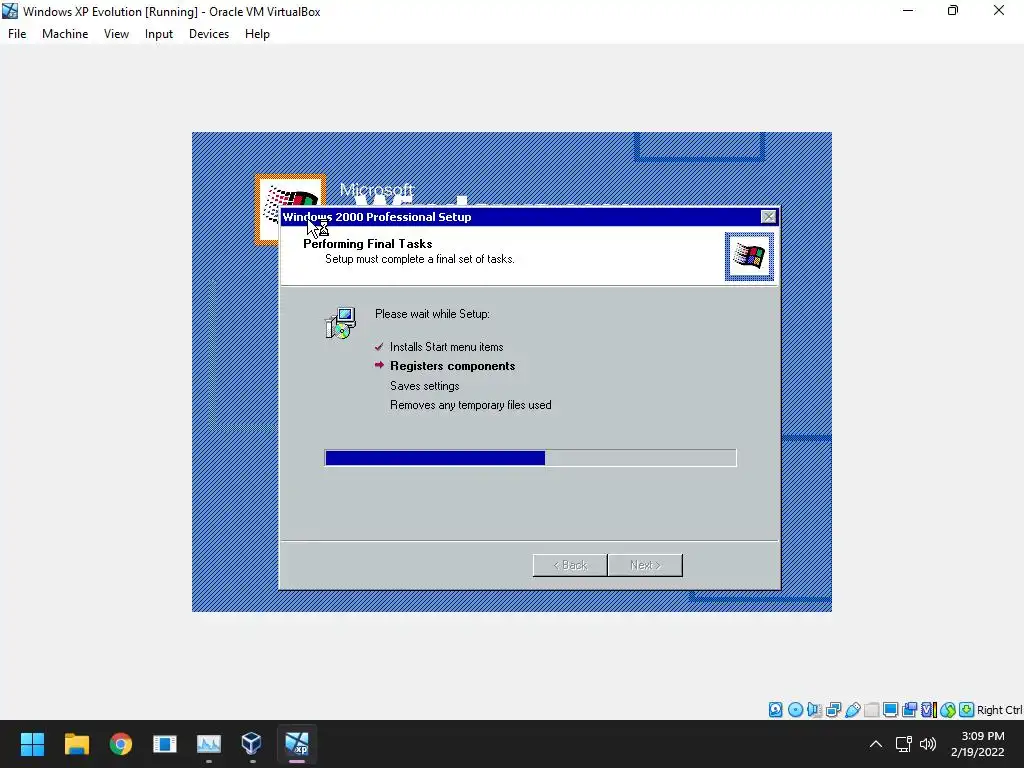The image size is (1024, 768).
Task: Close the VirtualBox window
Action: (x=999, y=10)
